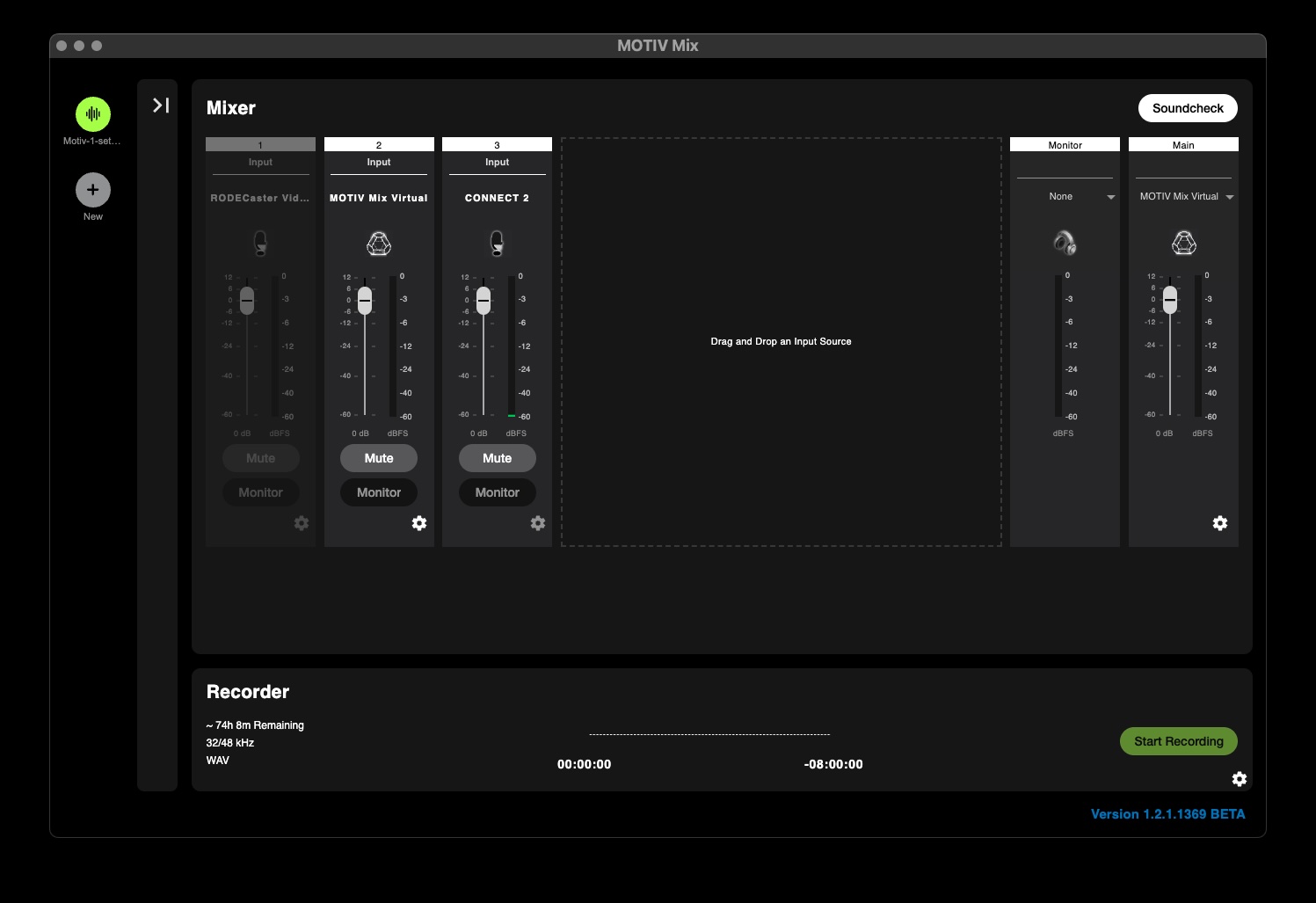Screen dimensions: 1316x903
Task: Click the WAV file format text
Action: pos(217,761)
